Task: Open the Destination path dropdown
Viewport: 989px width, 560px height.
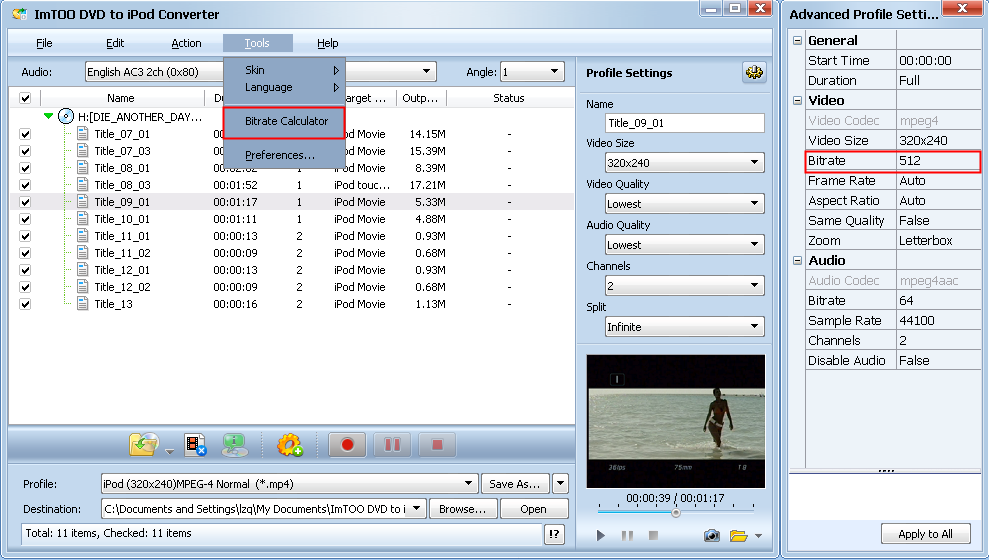Action: [416, 508]
